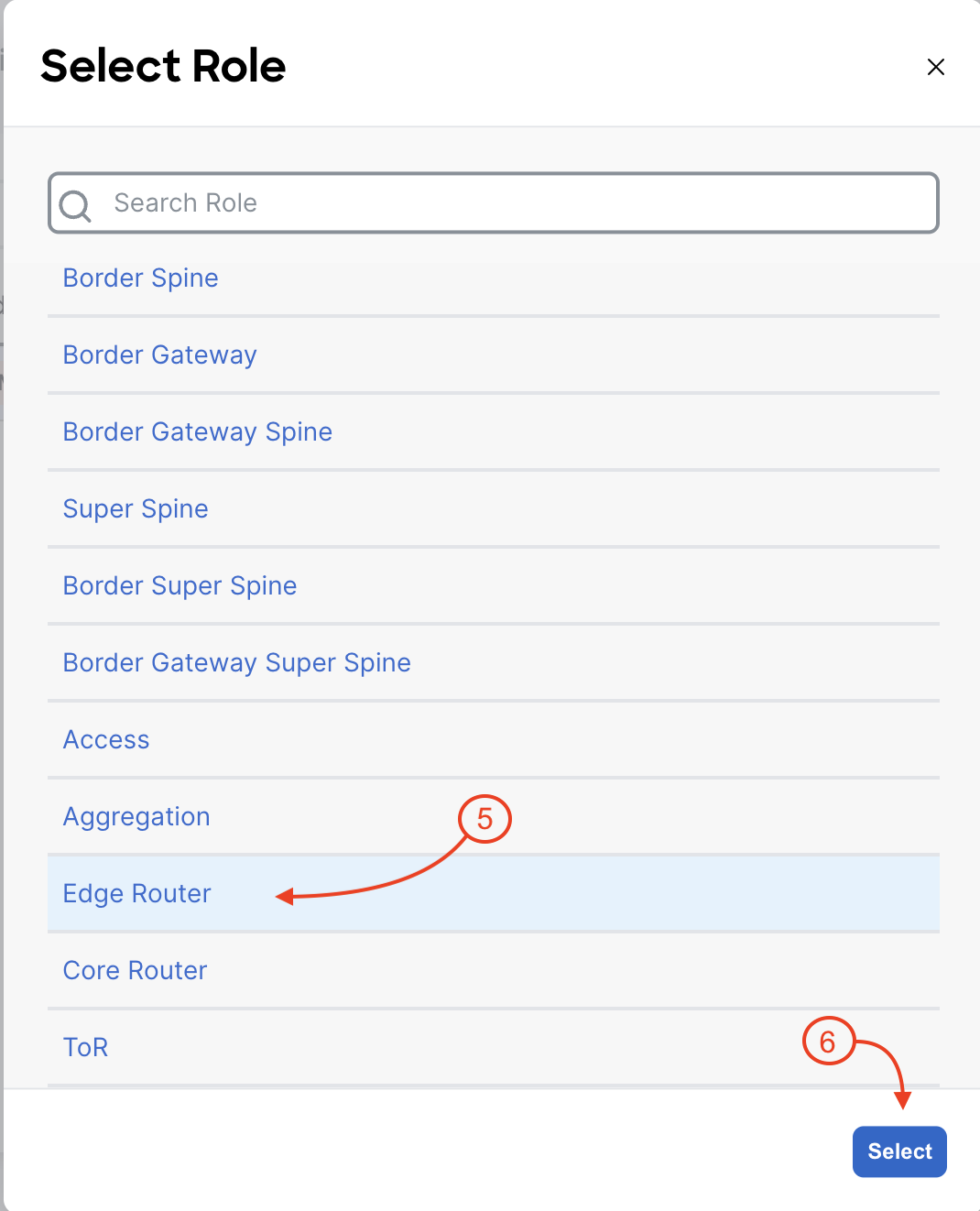Pick Border Gateway from the role list

[494, 355]
